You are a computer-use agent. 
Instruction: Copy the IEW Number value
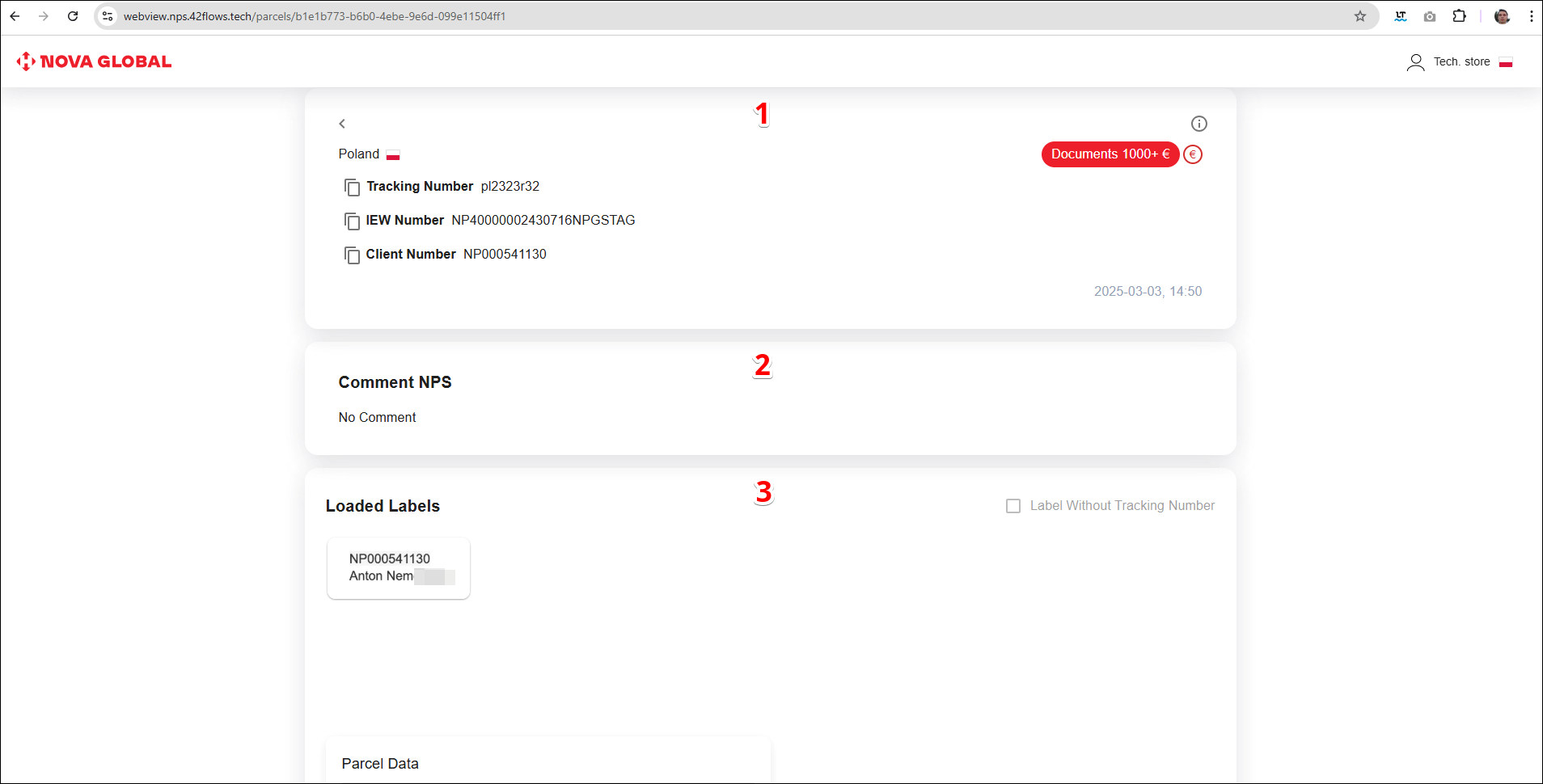coord(352,221)
